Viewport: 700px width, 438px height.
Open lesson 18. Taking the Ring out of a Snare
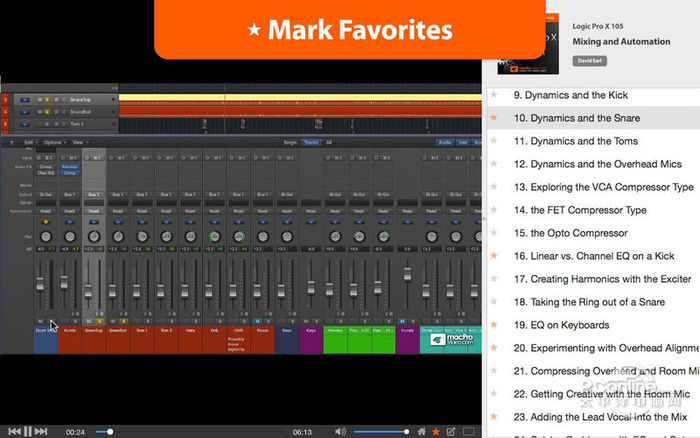tap(589, 302)
